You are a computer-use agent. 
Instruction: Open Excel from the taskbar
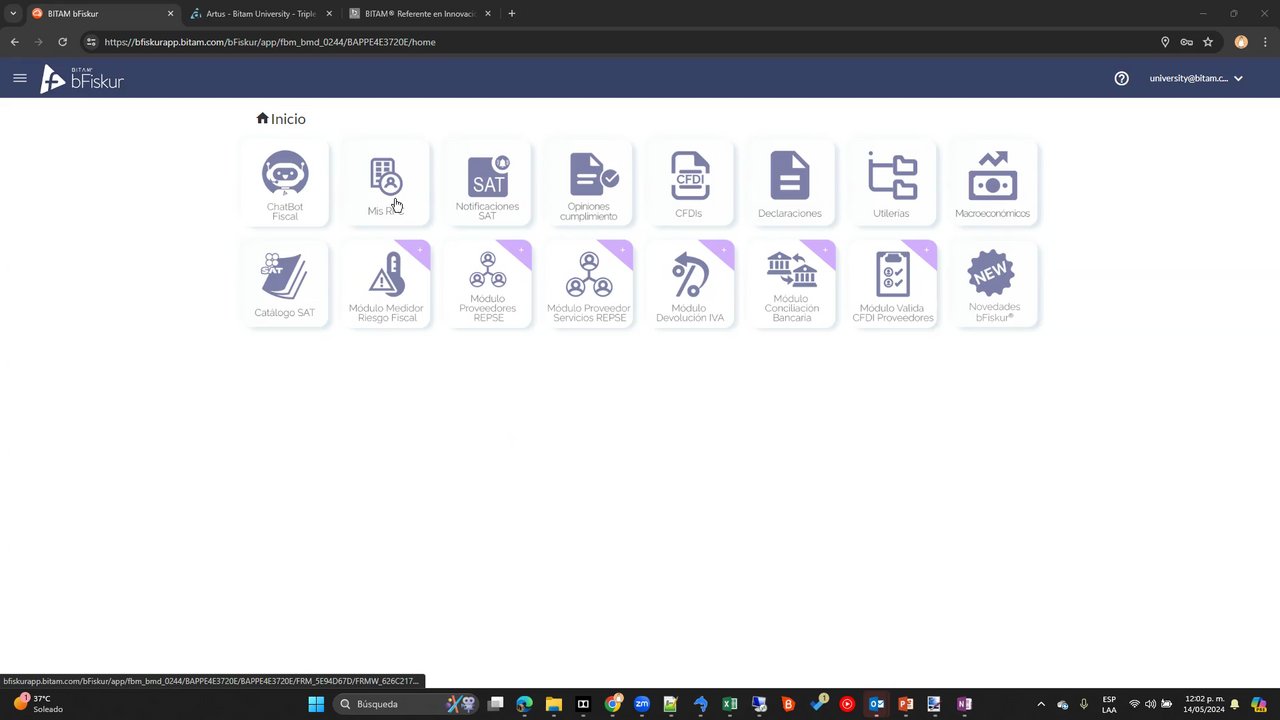click(730, 704)
